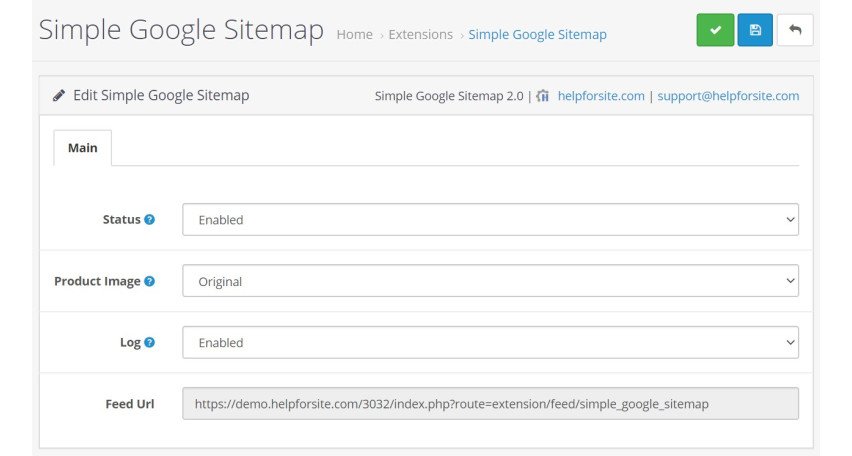Click the blue floppy disk save button
This screenshot has height=456, width=852.
click(x=755, y=30)
